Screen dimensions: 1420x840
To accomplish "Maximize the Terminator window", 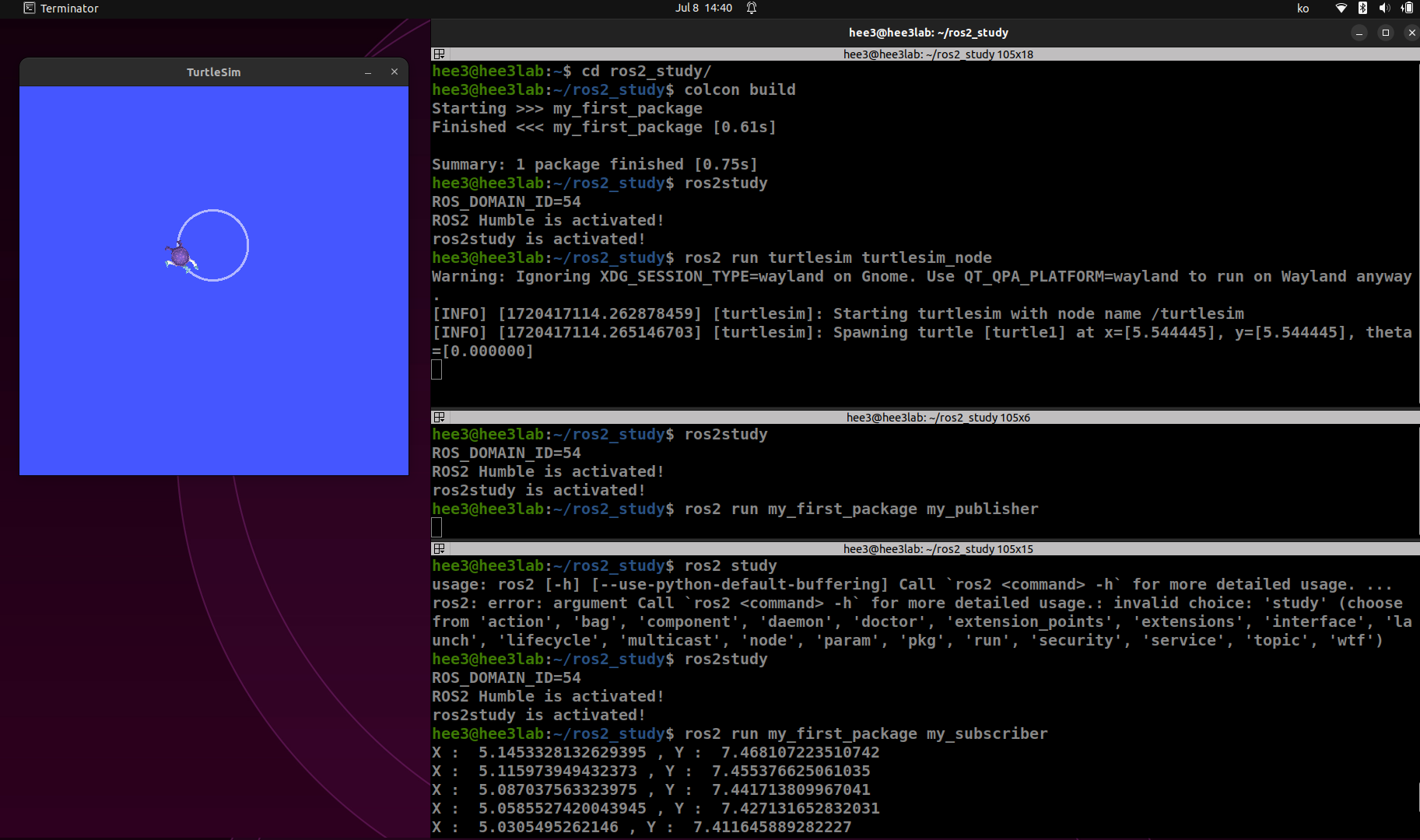I will coord(1386,33).
